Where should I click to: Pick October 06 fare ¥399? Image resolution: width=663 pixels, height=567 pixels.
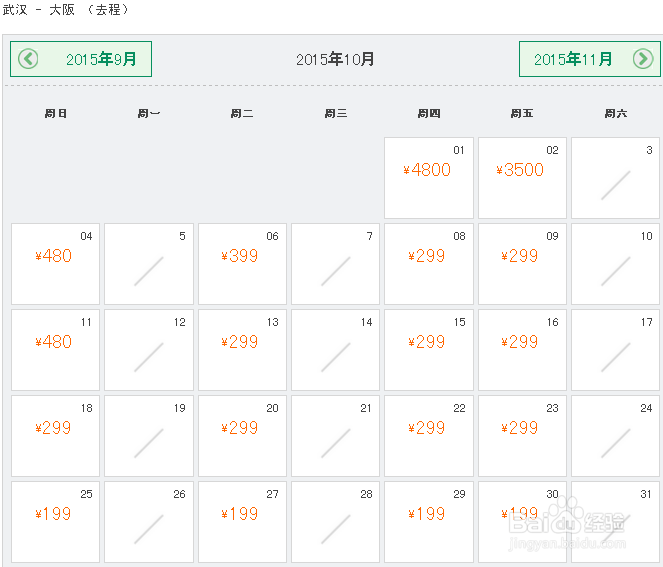[x=242, y=264]
